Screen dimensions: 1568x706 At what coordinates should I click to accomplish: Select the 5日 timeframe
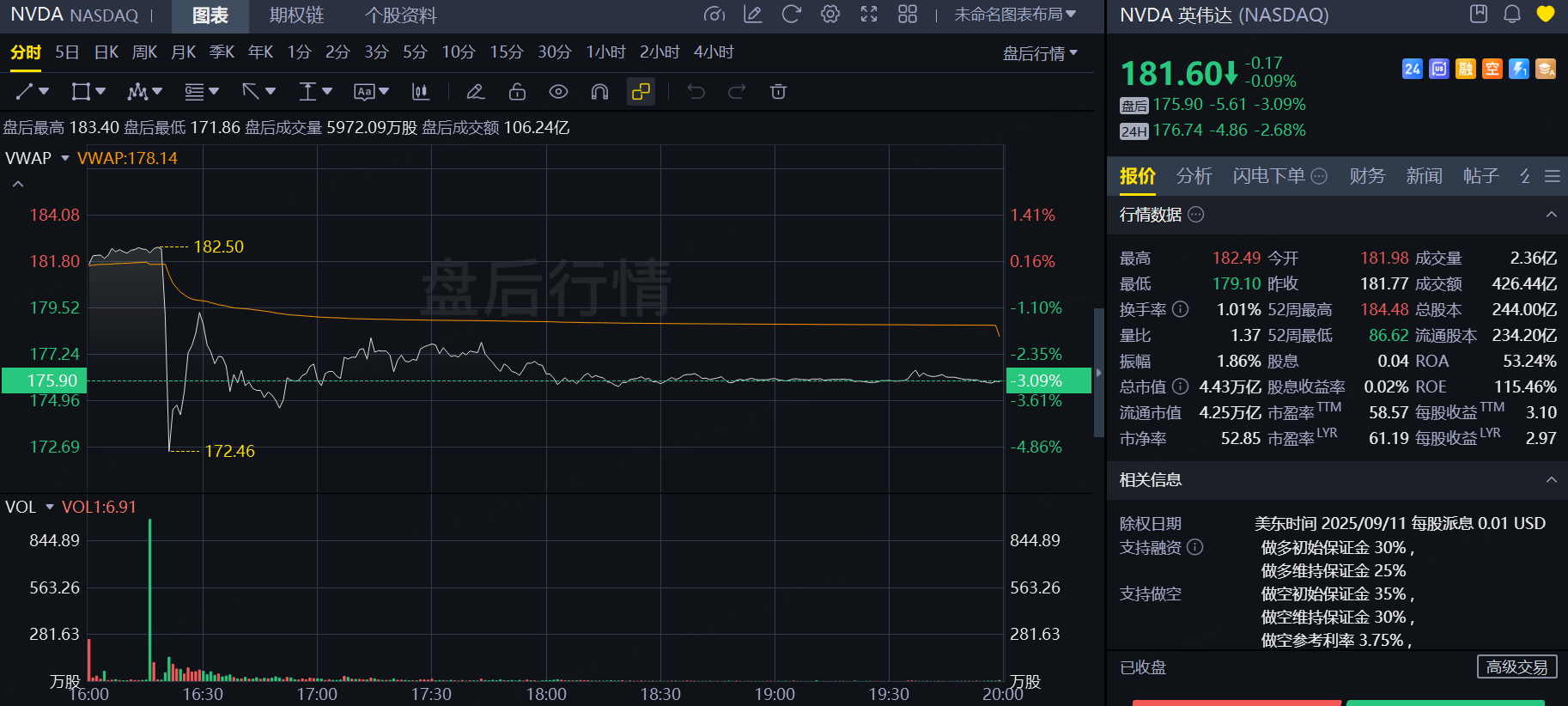pos(67,52)
